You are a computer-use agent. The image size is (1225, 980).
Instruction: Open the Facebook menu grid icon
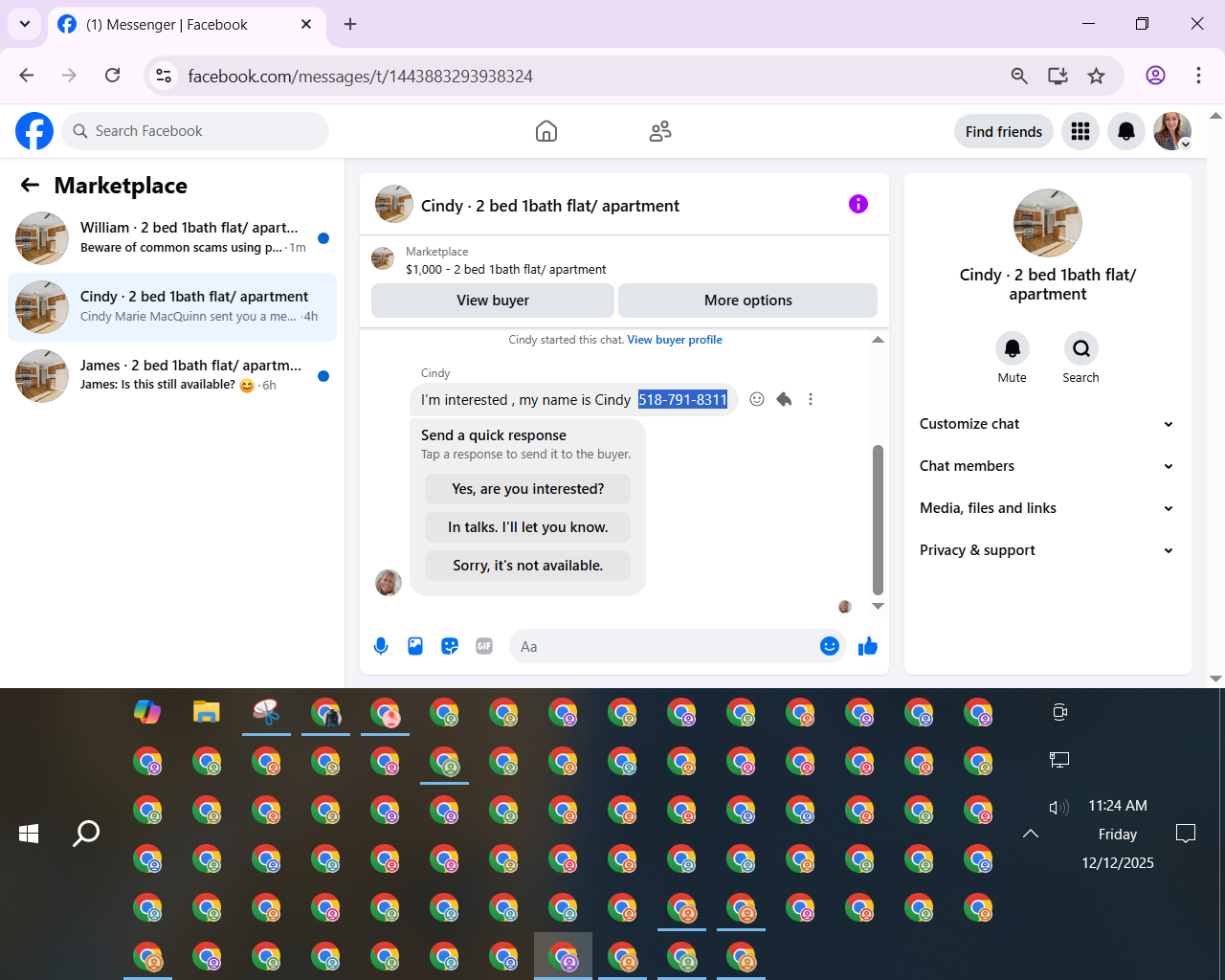tap(1080, 131)
